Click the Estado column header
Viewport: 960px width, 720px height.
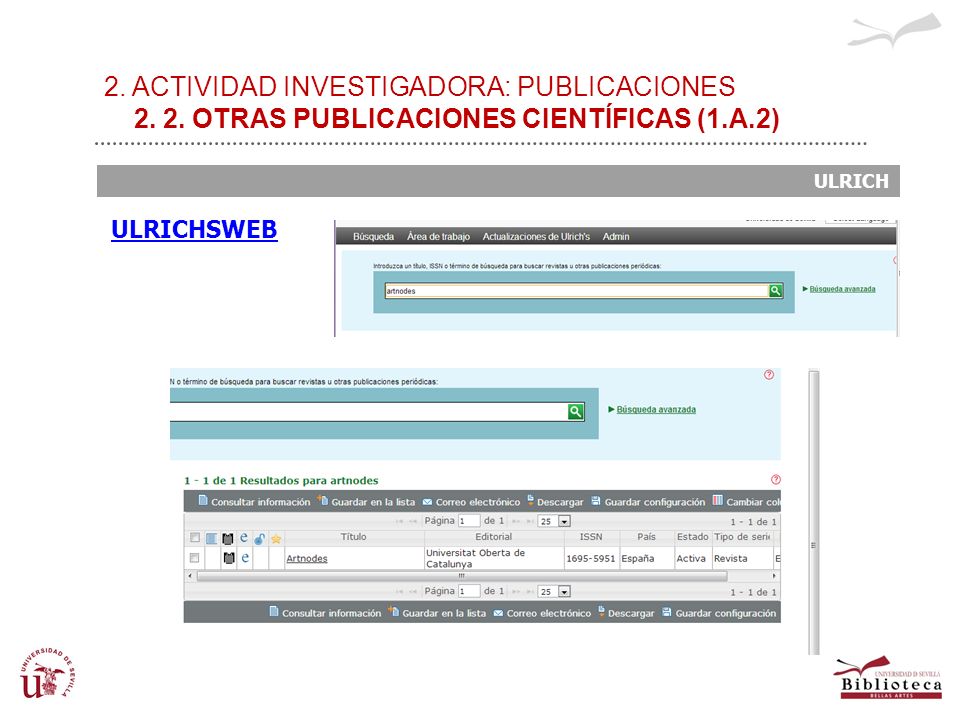coord(692,536)
